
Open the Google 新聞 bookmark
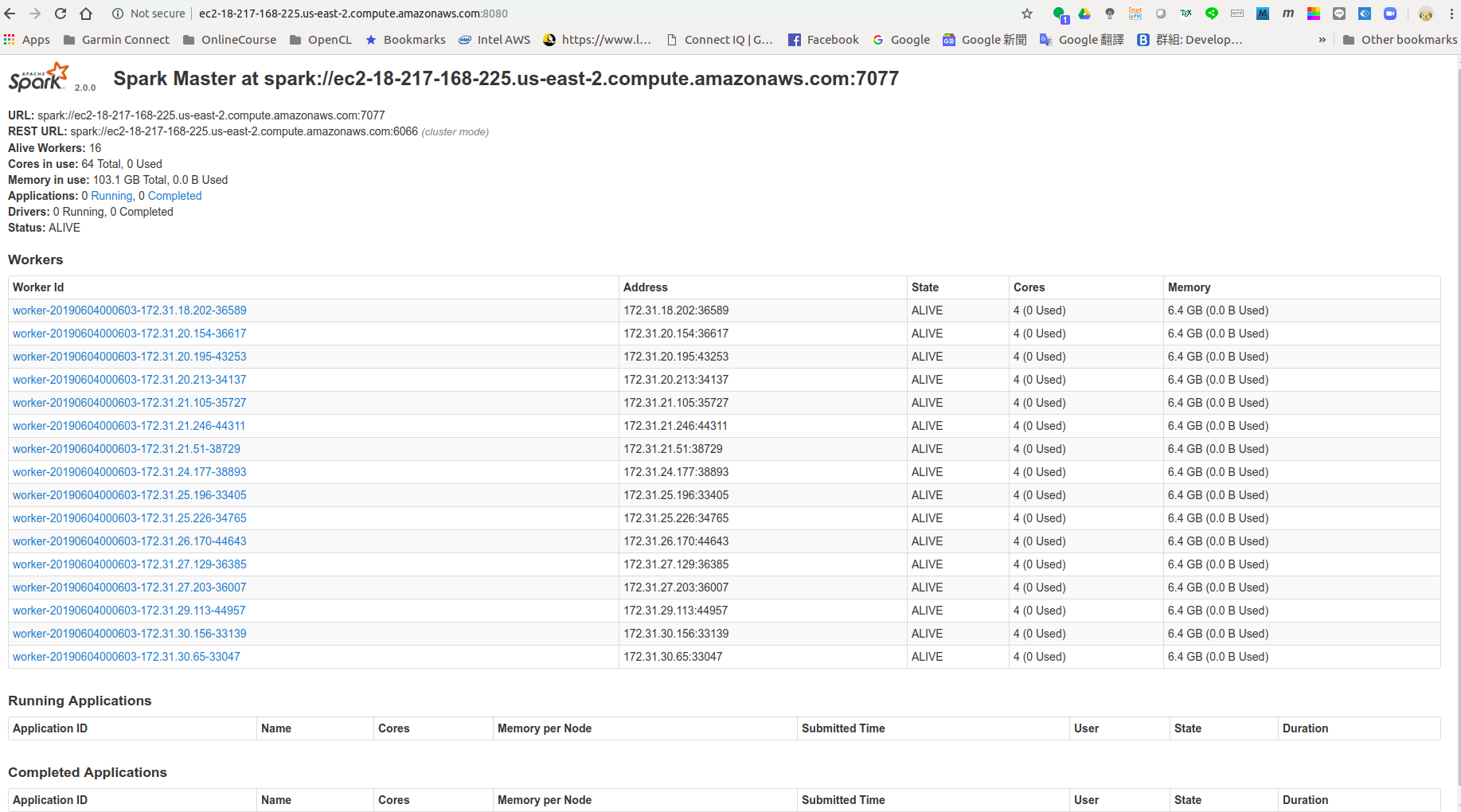click(x=984, y=40)
